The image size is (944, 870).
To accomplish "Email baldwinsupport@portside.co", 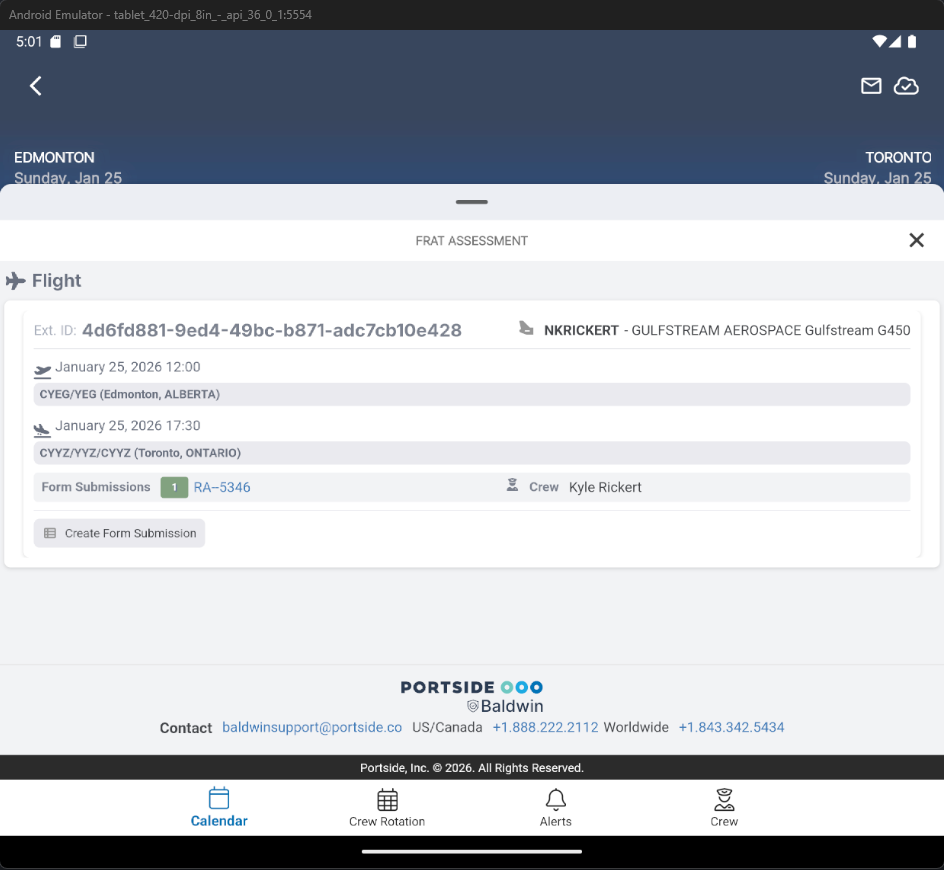I will [312, 727].
